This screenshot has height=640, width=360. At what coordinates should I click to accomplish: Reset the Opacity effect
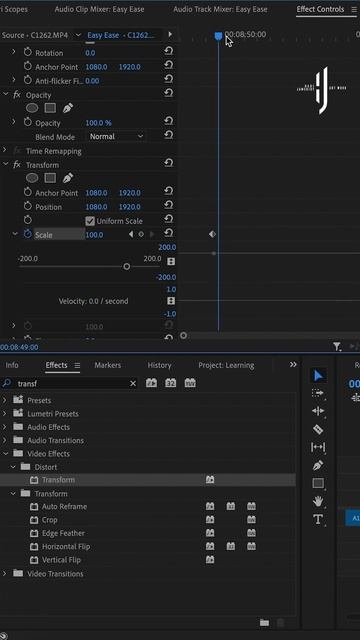pyautogui.click(x=169, y=93)
